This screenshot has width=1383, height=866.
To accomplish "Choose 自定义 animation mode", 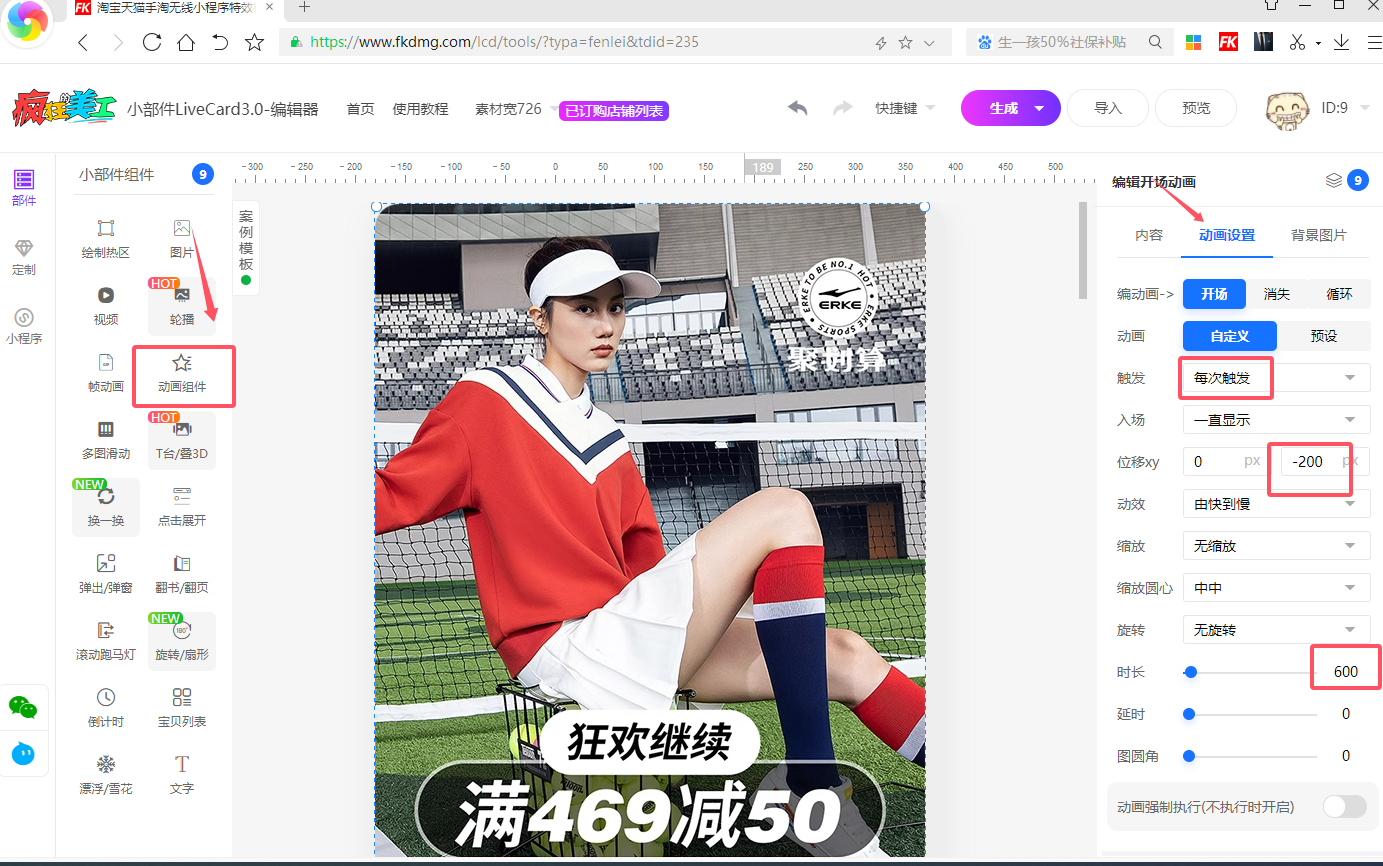I will tap(1230, 336).
